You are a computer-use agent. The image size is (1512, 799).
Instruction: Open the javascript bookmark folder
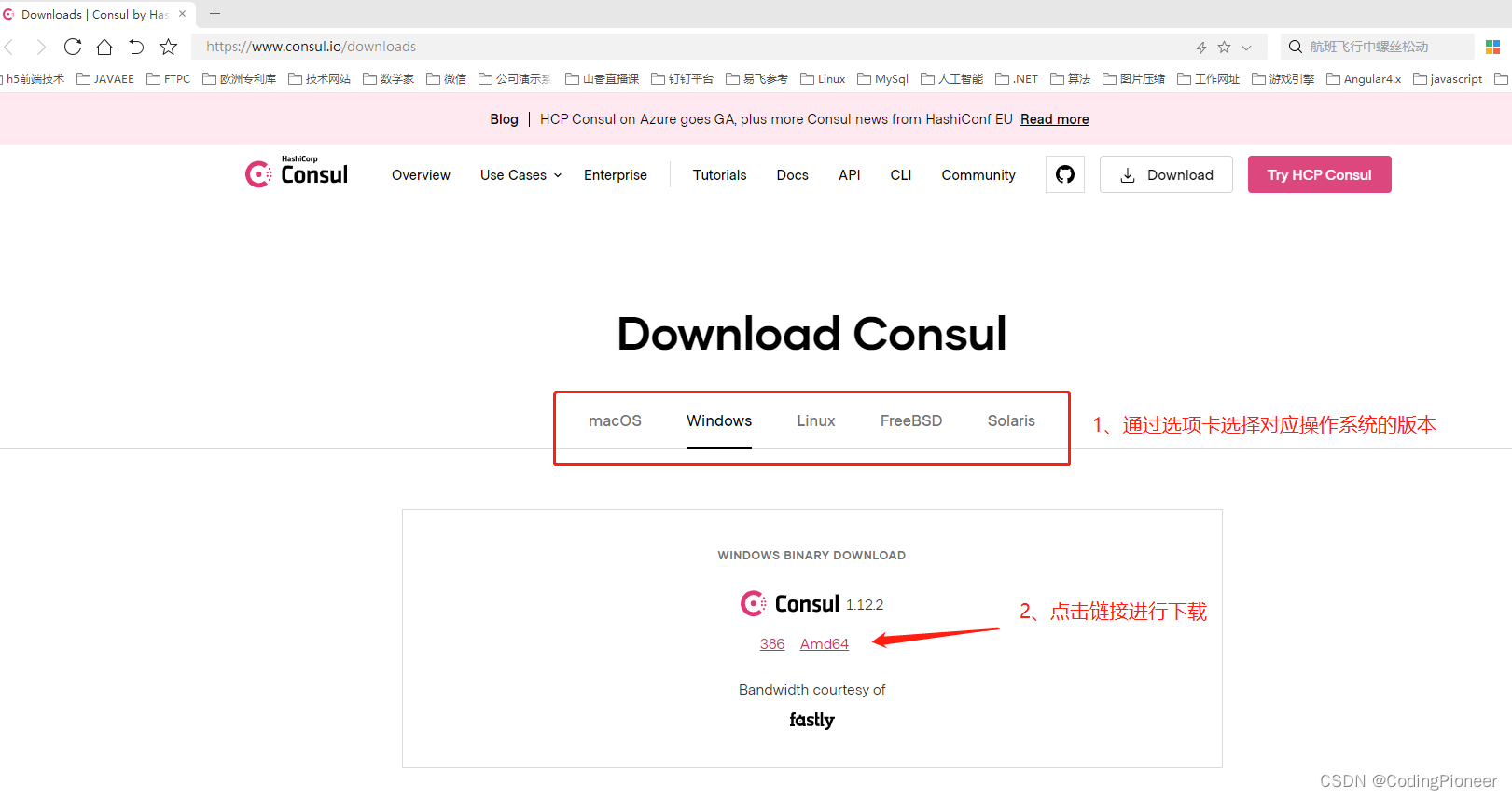[x=1449, y=79]
